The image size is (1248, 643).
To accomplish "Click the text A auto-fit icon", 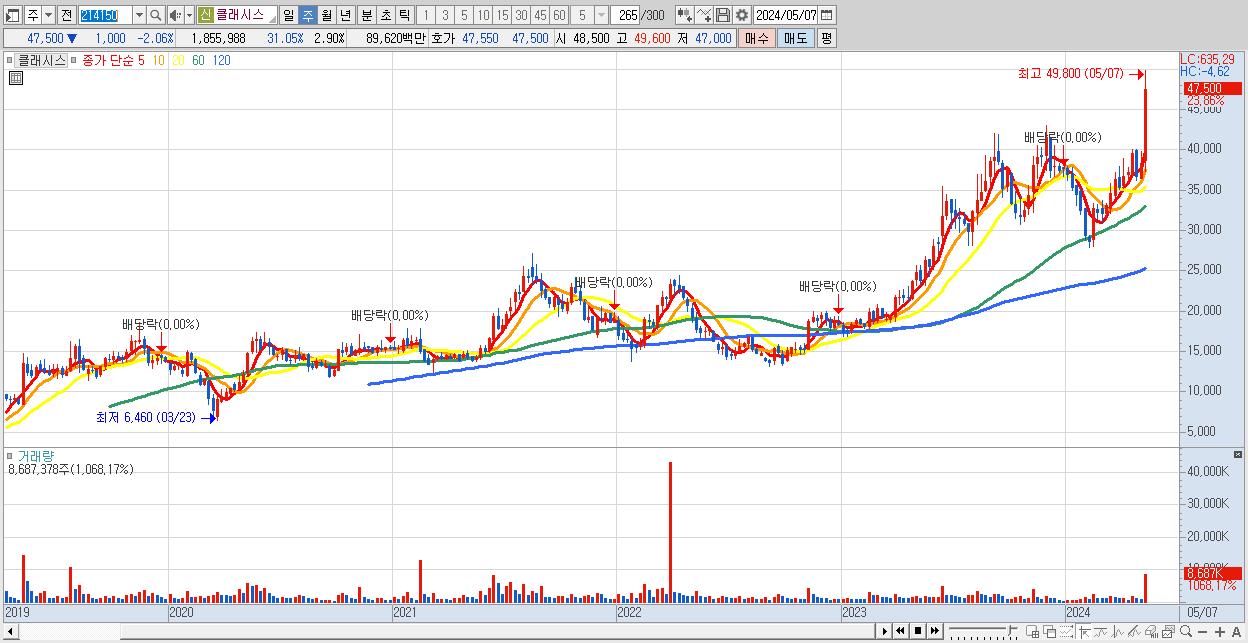I will coord(1236,632).
